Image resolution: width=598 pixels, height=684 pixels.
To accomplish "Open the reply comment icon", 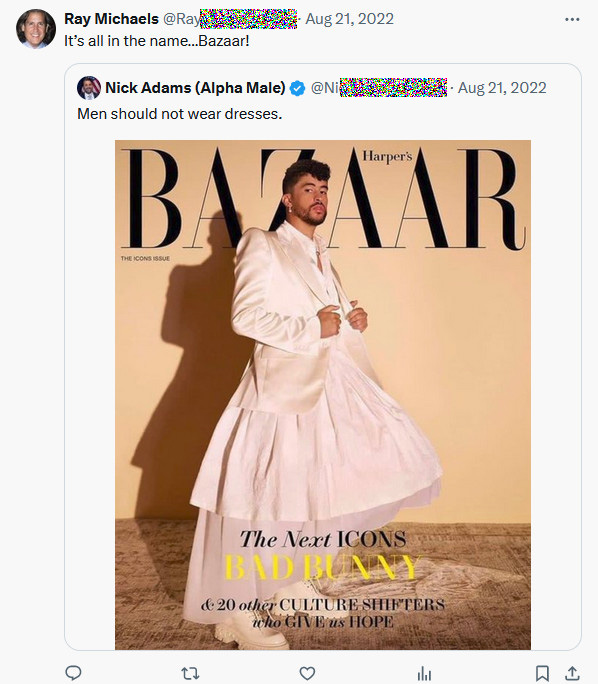I will point(73,673).
